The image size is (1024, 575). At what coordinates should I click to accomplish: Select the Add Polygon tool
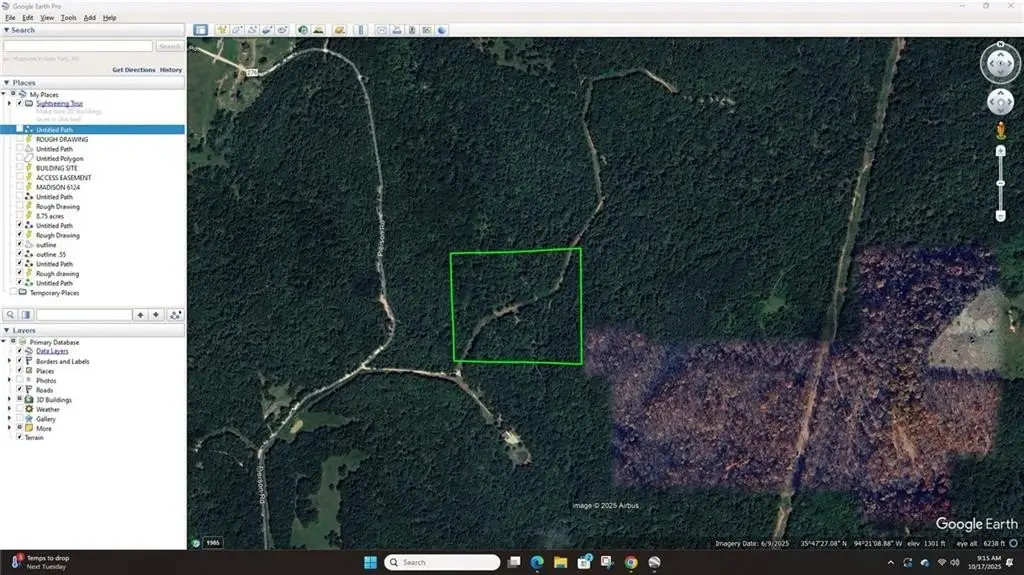[x=236, y=30]
